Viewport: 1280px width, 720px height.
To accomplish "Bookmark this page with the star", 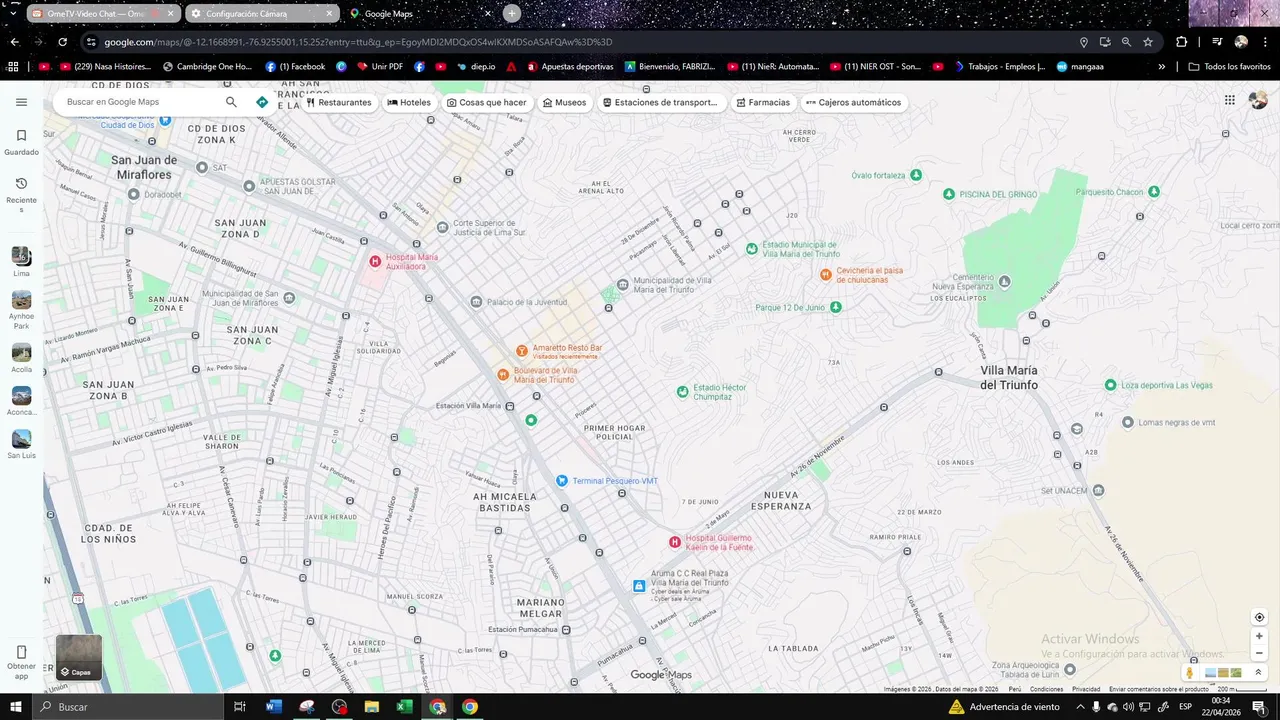I will 1148,42.
